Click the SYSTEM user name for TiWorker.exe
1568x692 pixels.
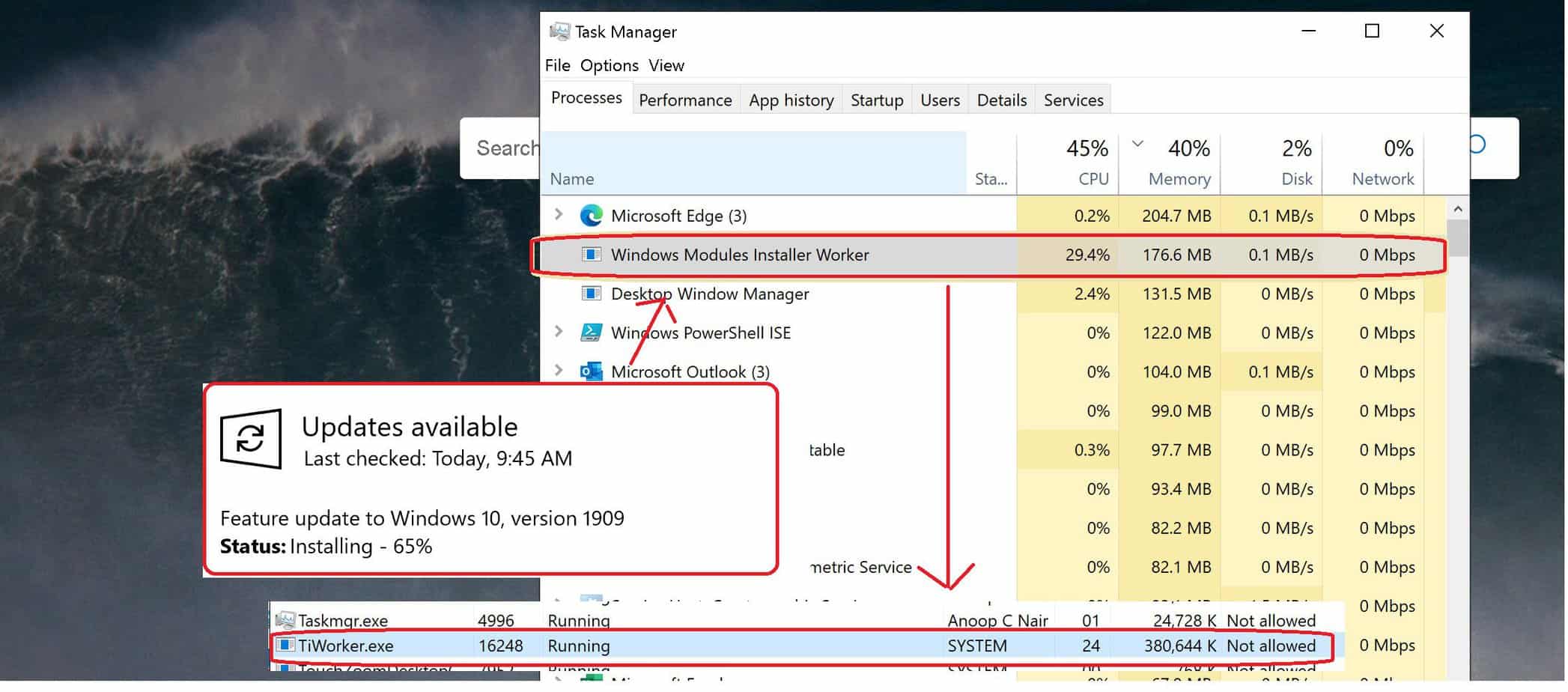coord(977,646)
